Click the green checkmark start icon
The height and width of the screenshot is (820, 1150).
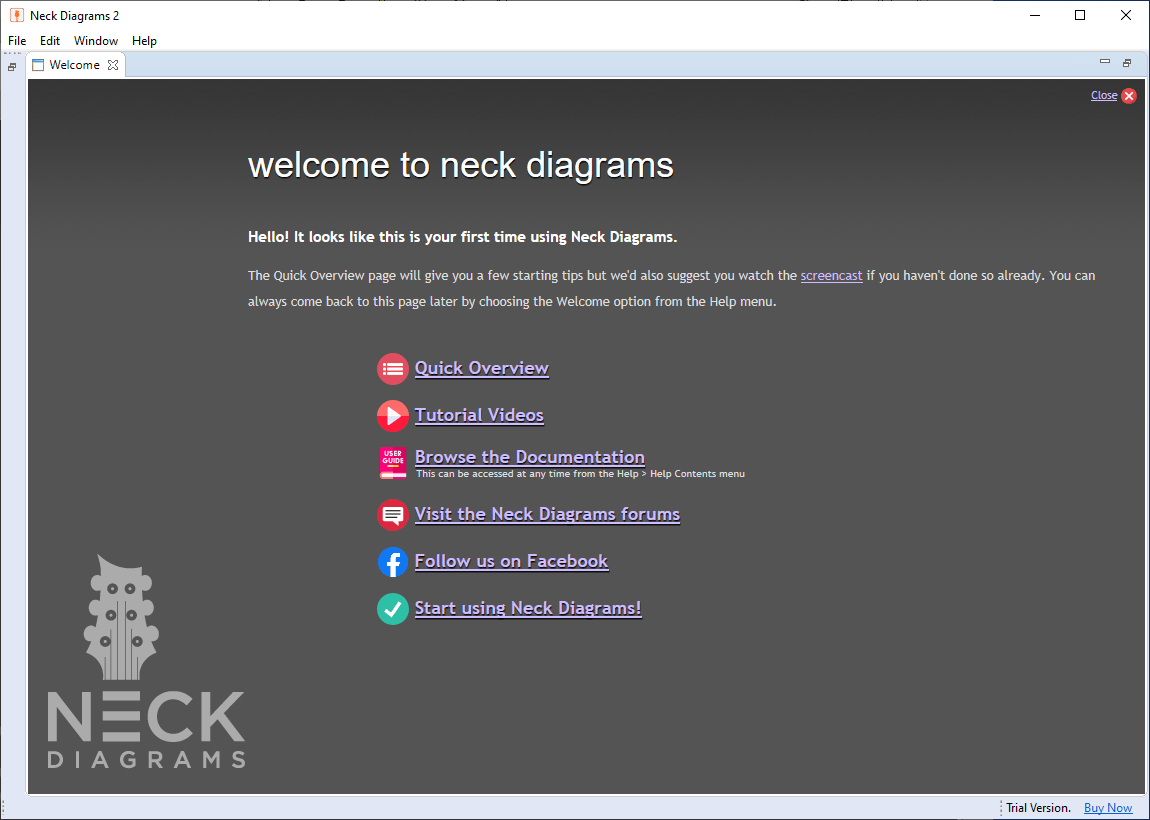[x=393, y=608]
